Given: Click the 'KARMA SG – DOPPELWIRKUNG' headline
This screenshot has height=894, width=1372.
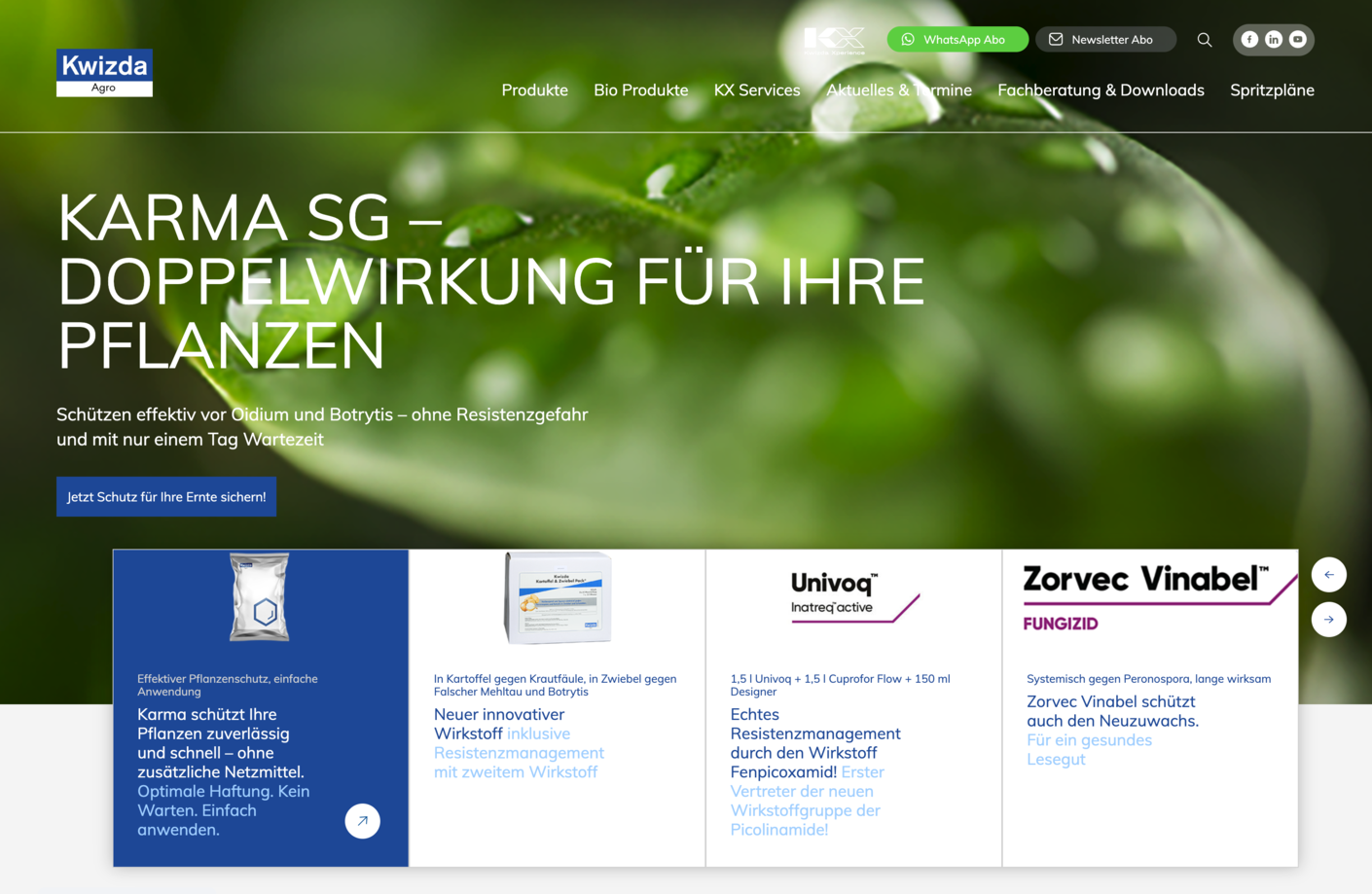Looking at the screenshot, I should [x=491, y=281].
